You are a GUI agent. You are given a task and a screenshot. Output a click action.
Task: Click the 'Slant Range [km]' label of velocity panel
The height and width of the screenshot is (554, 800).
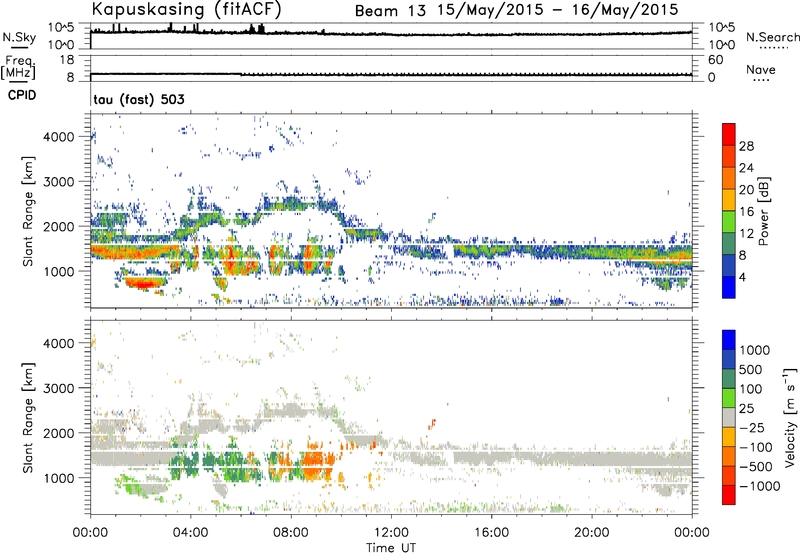click(28, 417)
